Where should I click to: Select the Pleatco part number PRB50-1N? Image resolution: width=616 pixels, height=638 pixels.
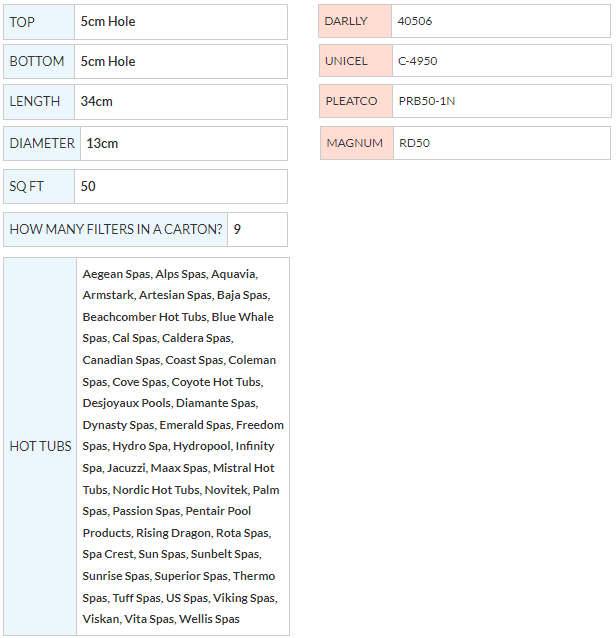[x=427, y=101]
